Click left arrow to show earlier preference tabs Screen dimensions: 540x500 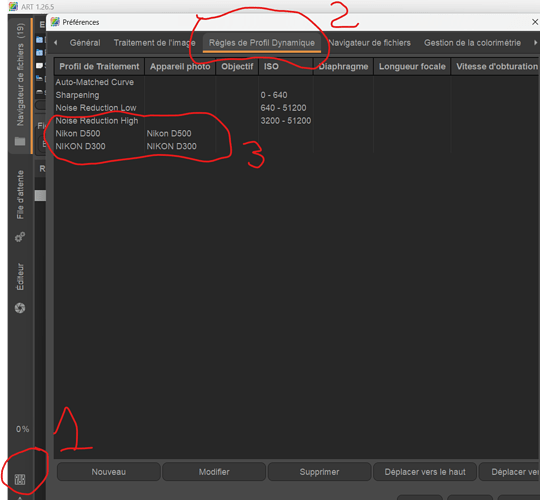tap(55, 43)
